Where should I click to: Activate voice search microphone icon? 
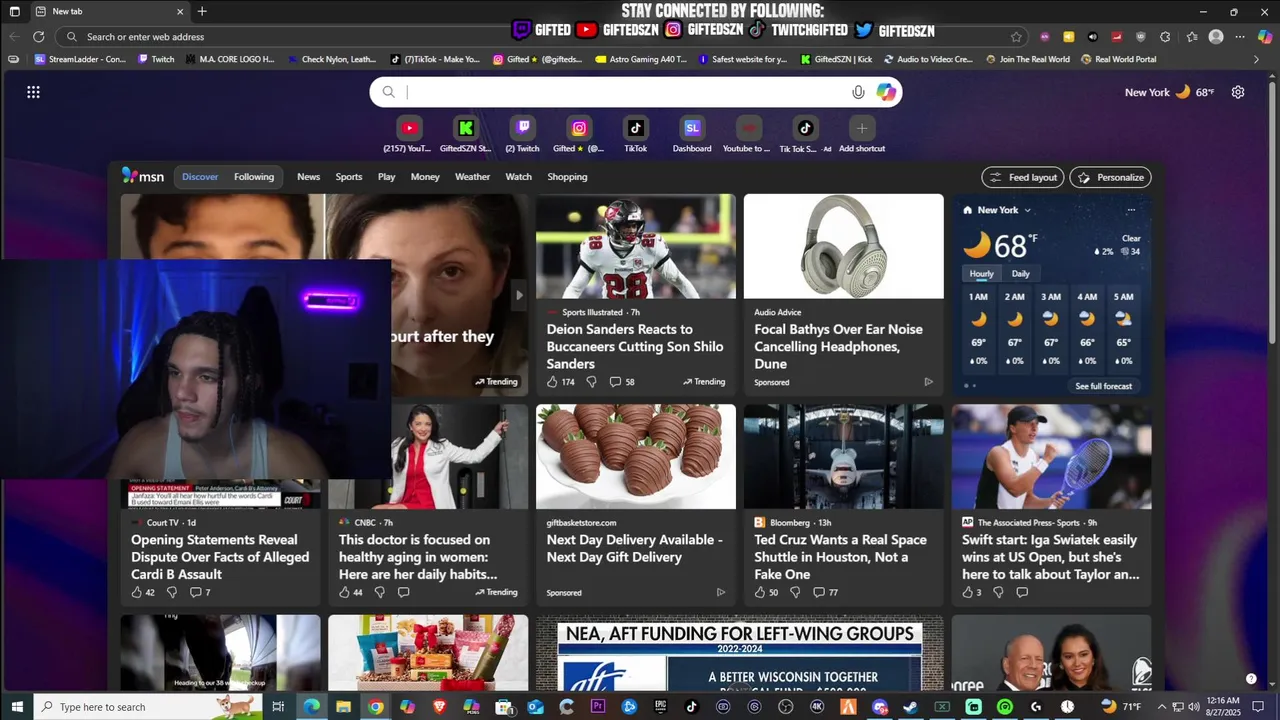pyautogui.click(x=858, y=92)
